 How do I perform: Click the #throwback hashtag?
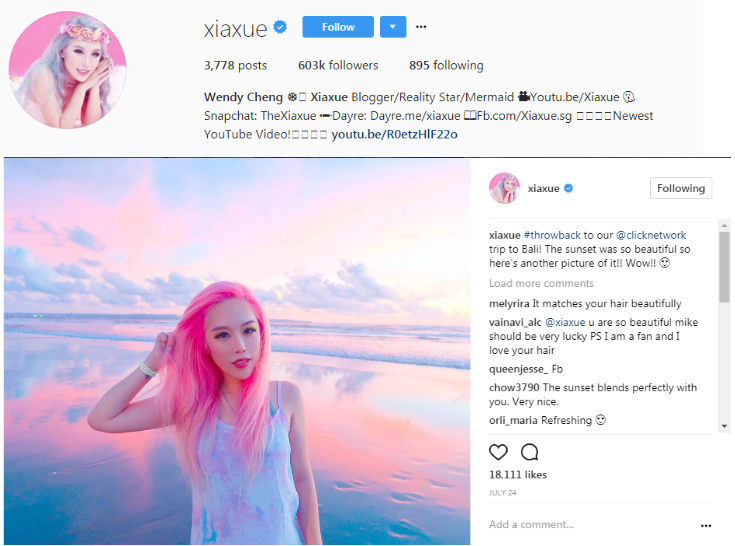(x=552, y=235)
